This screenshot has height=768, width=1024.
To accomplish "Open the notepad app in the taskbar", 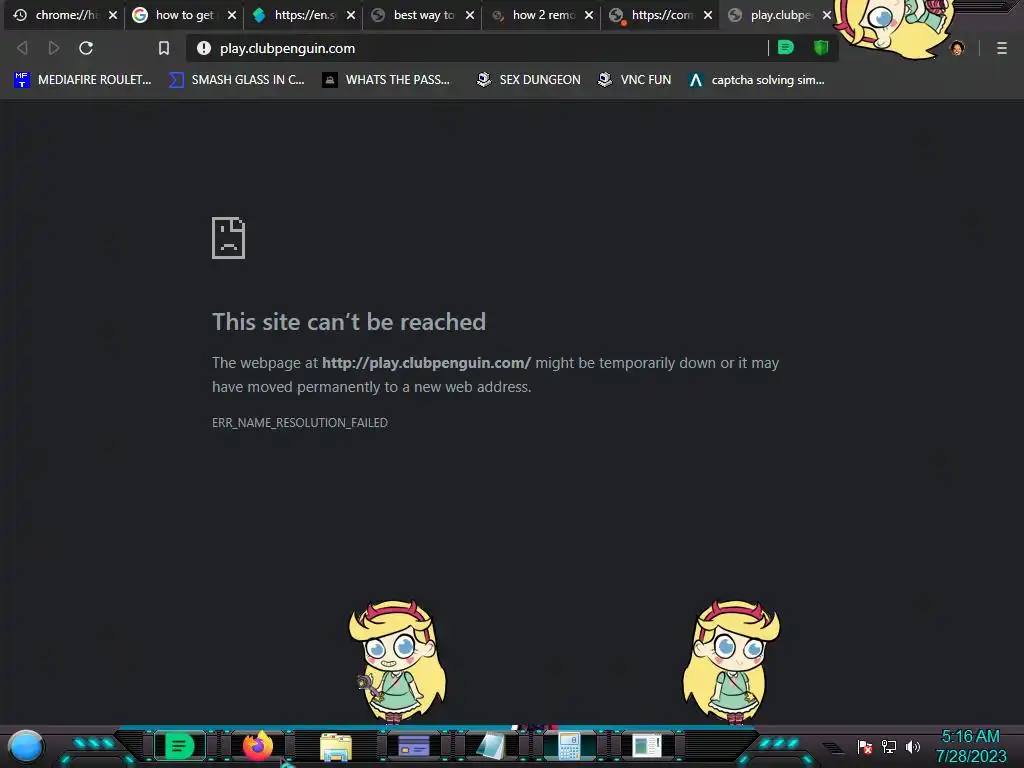I will 491,746.
